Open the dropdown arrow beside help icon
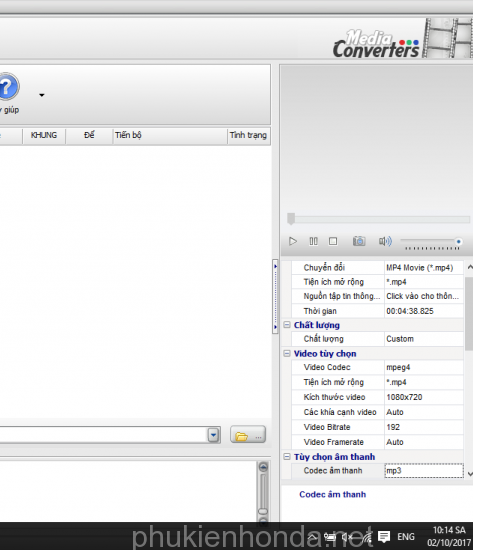This screenshot has height=559, width=484. point(42,95)
